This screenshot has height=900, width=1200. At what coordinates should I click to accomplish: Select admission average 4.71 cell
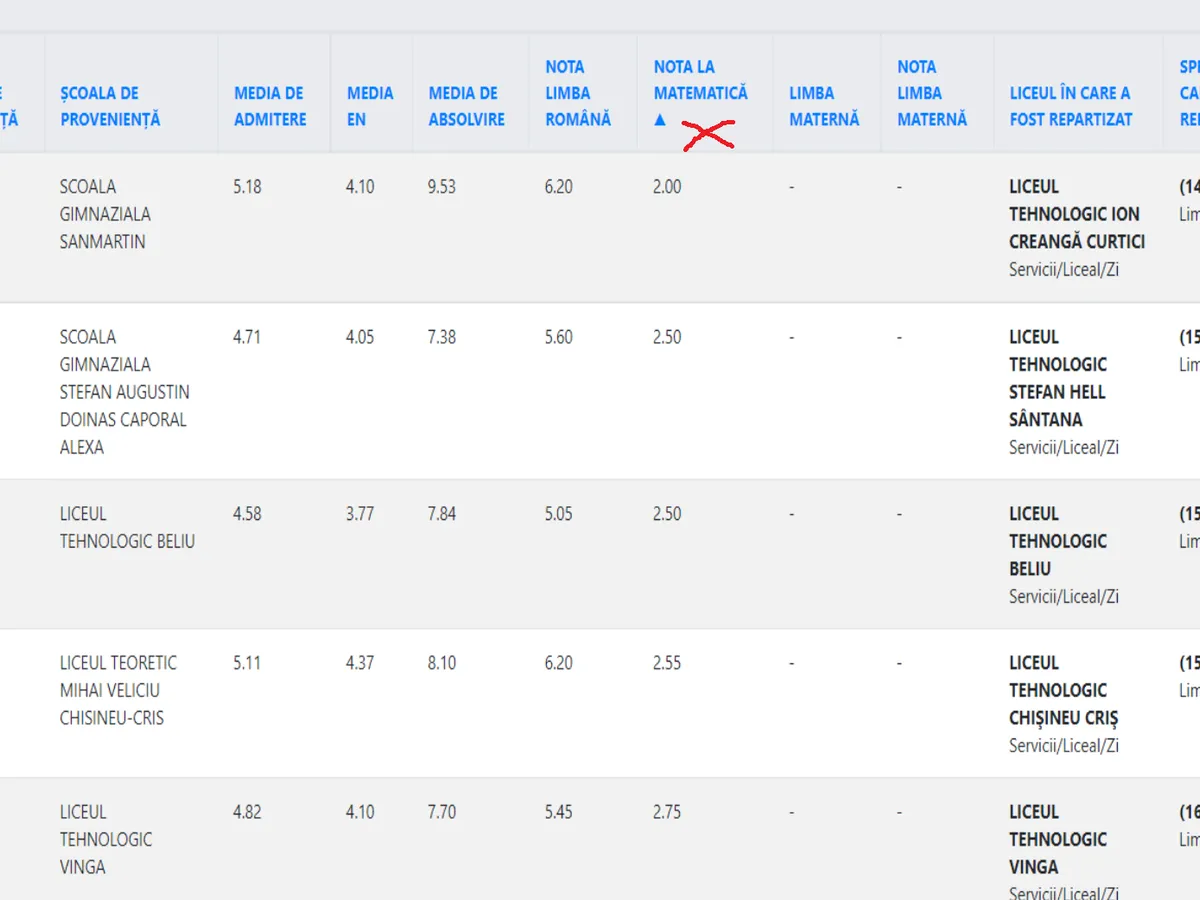pyautogui.click(x=247, y=337)
